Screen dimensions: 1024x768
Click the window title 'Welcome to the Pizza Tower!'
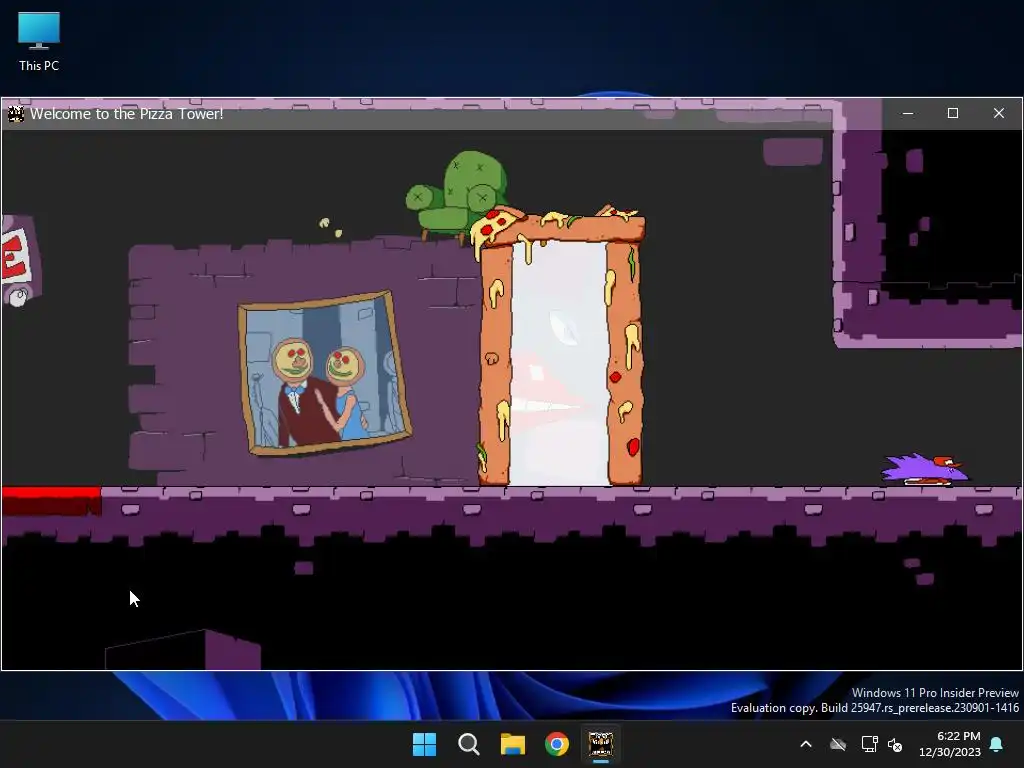[x=127, y=114]
